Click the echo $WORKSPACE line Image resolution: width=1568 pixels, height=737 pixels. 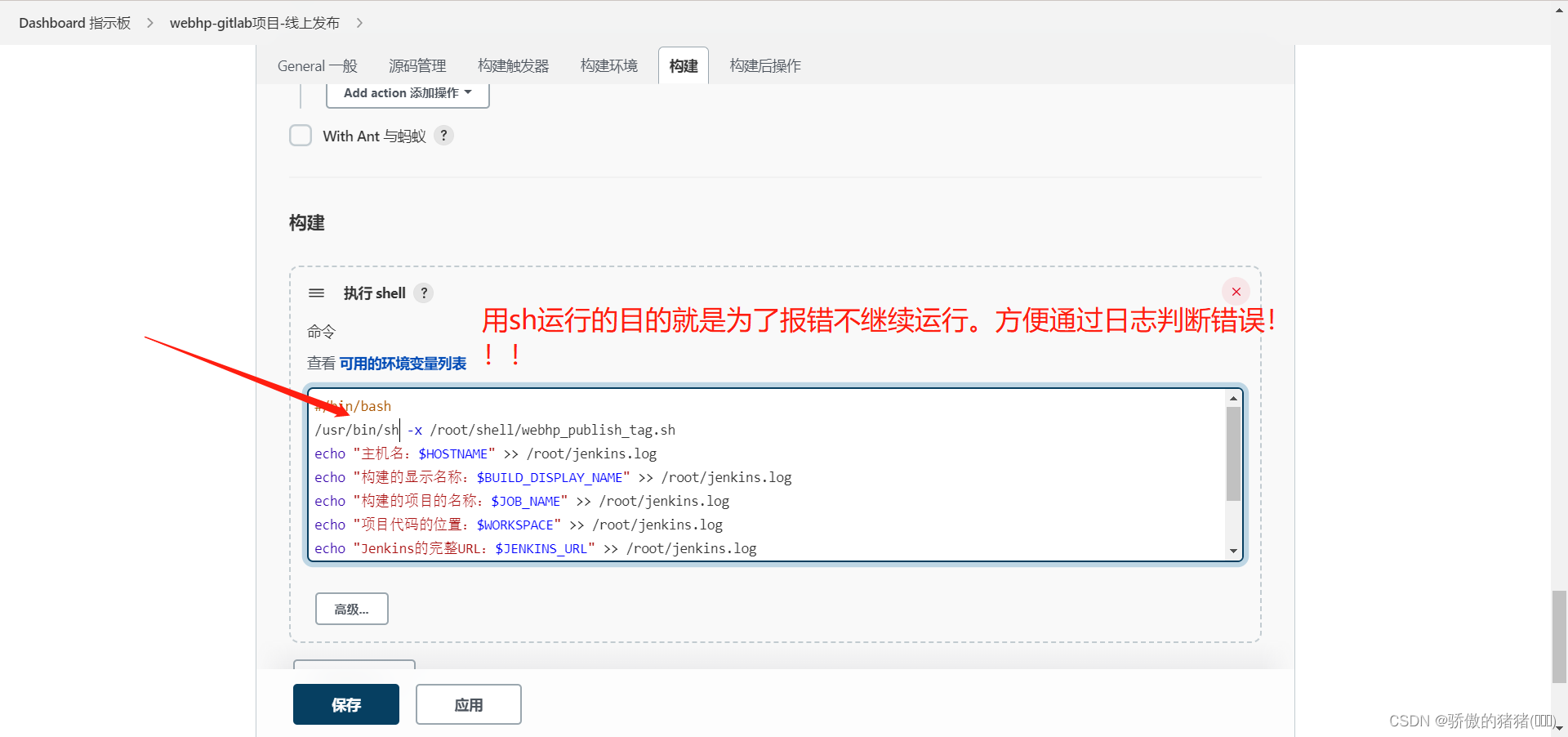click(x=519, y=525)
